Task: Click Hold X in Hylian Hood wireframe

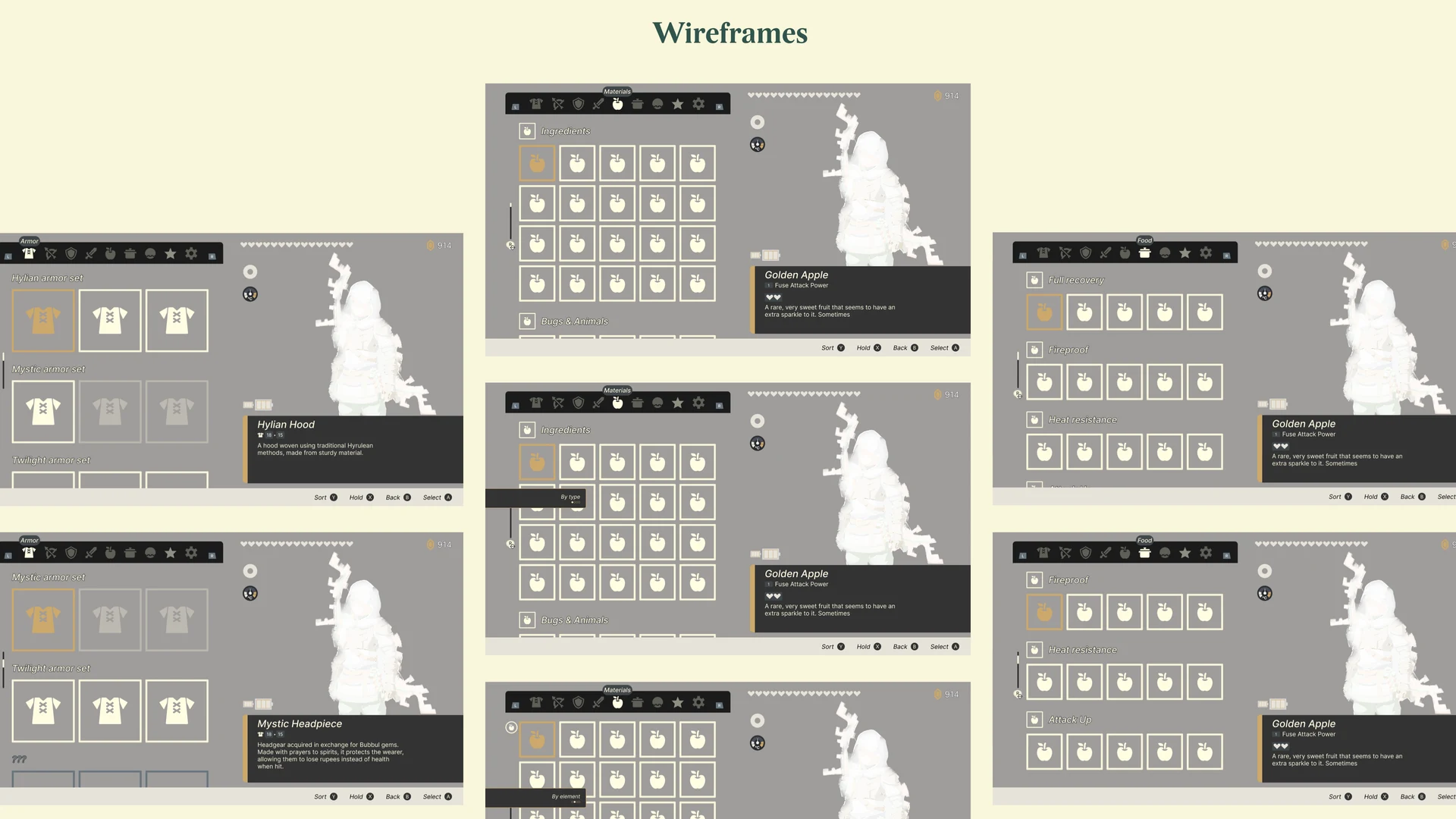Action: (362, 497)
